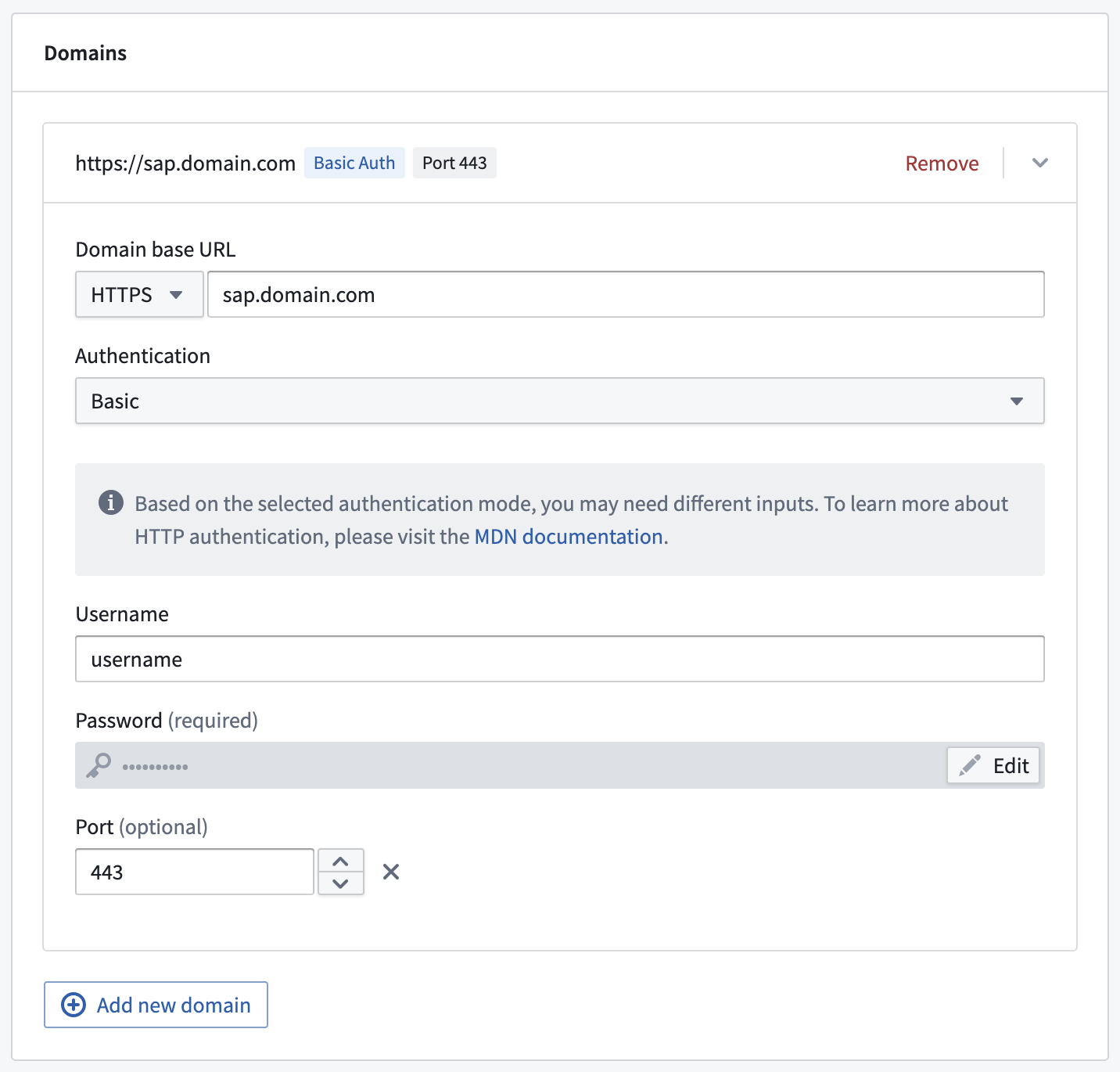This screenshot has height=1072, width=1120.
Task: Click the Domain base URL label
Action: (x=156, y=250)
